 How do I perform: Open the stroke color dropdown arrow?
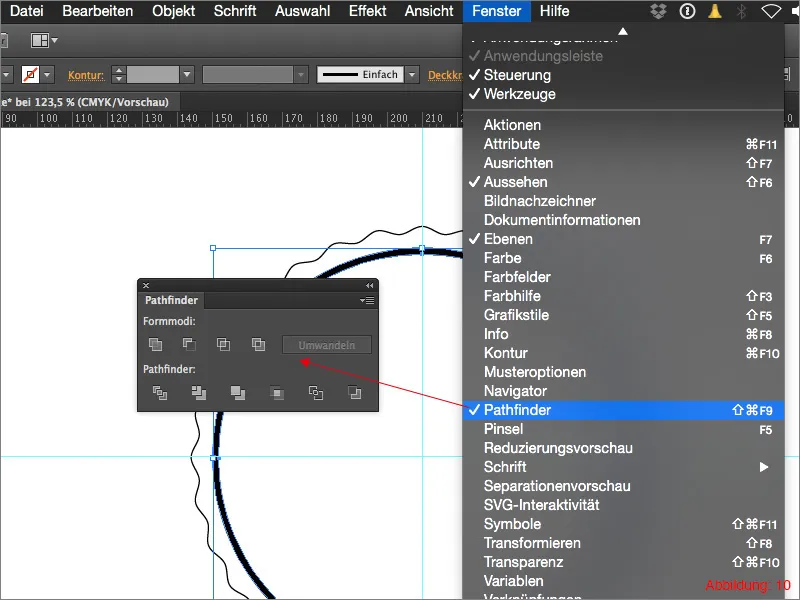47,75
